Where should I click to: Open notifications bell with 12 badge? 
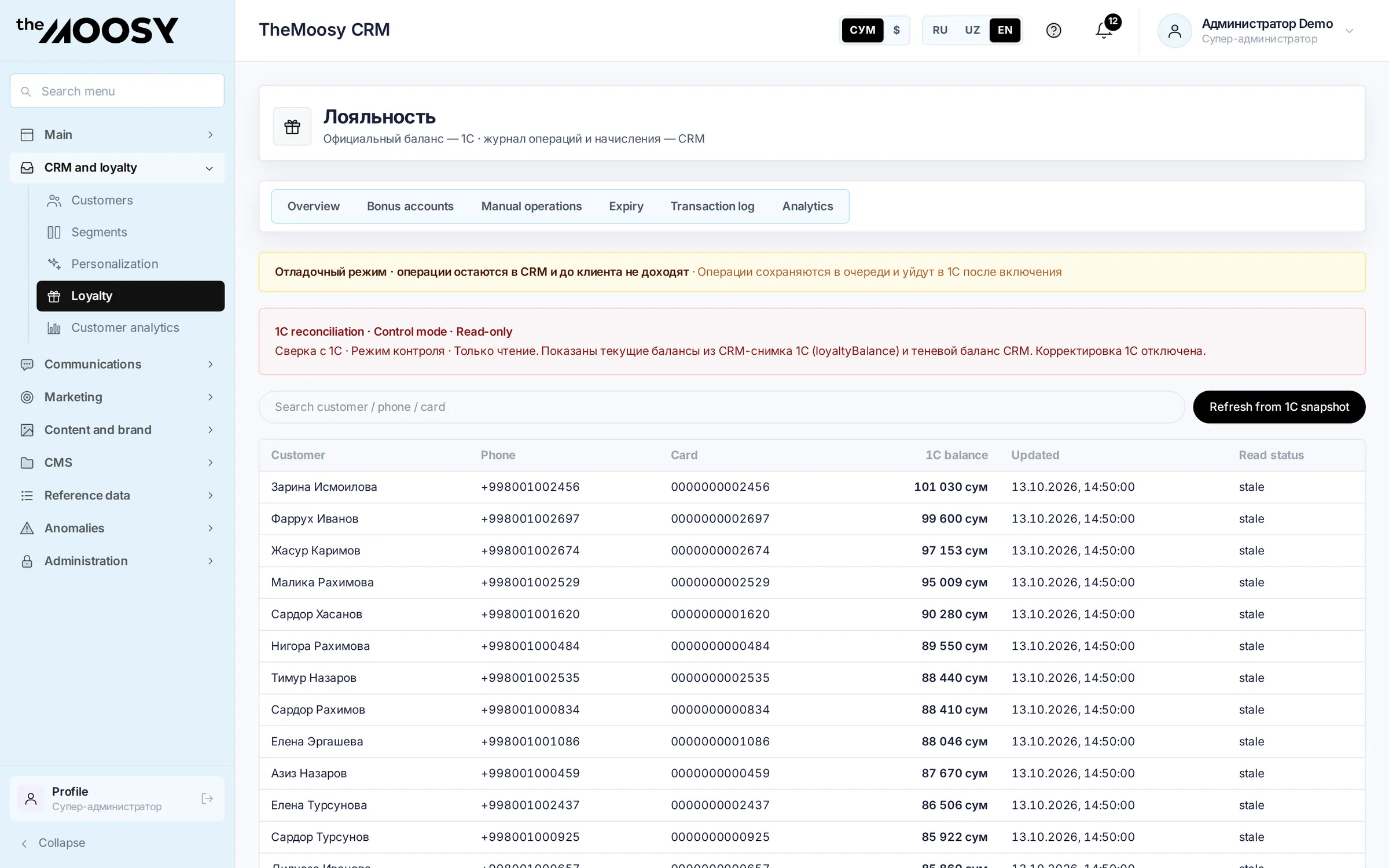(1104, 30)
